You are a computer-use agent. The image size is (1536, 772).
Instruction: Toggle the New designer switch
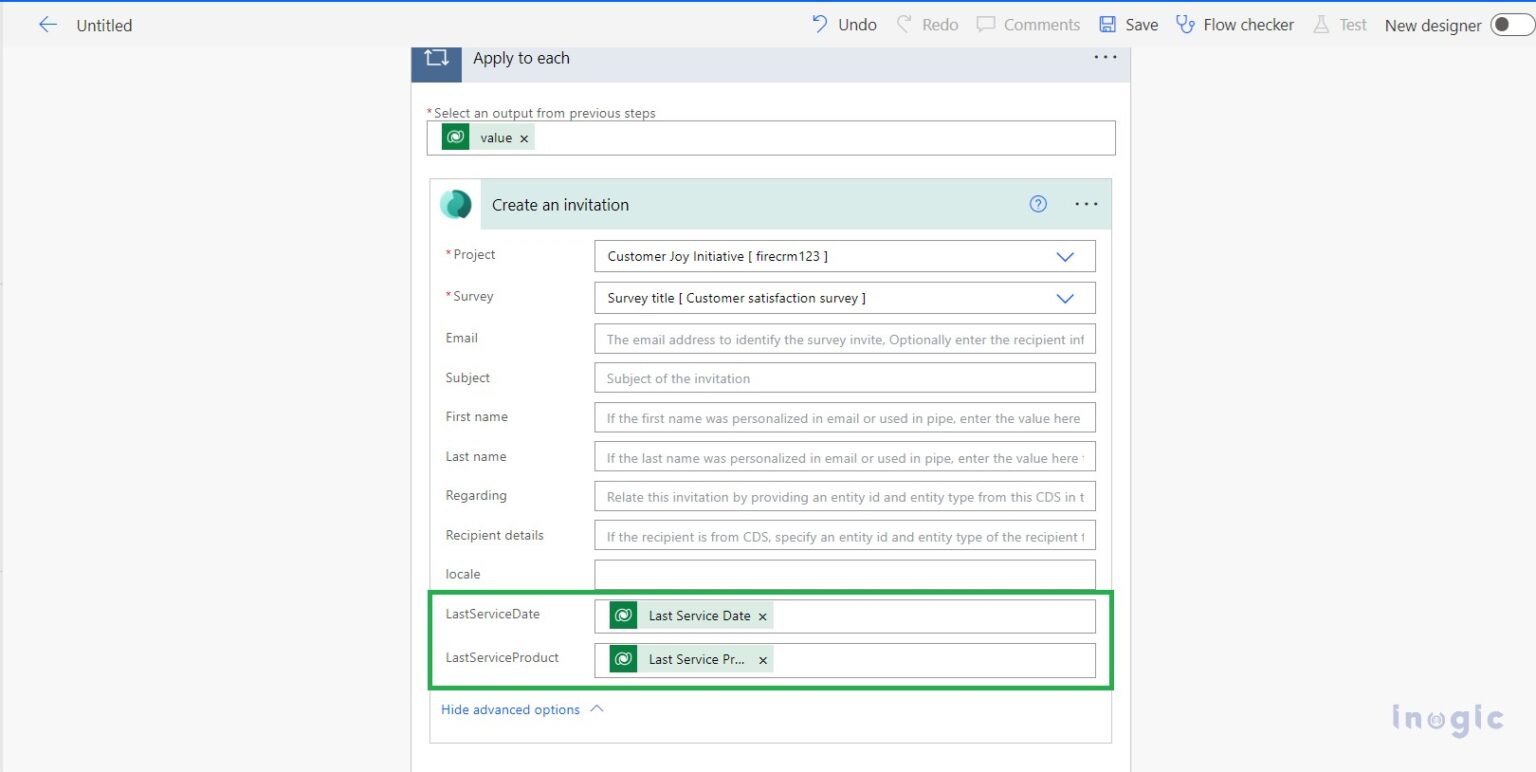tap(1511, 25)
